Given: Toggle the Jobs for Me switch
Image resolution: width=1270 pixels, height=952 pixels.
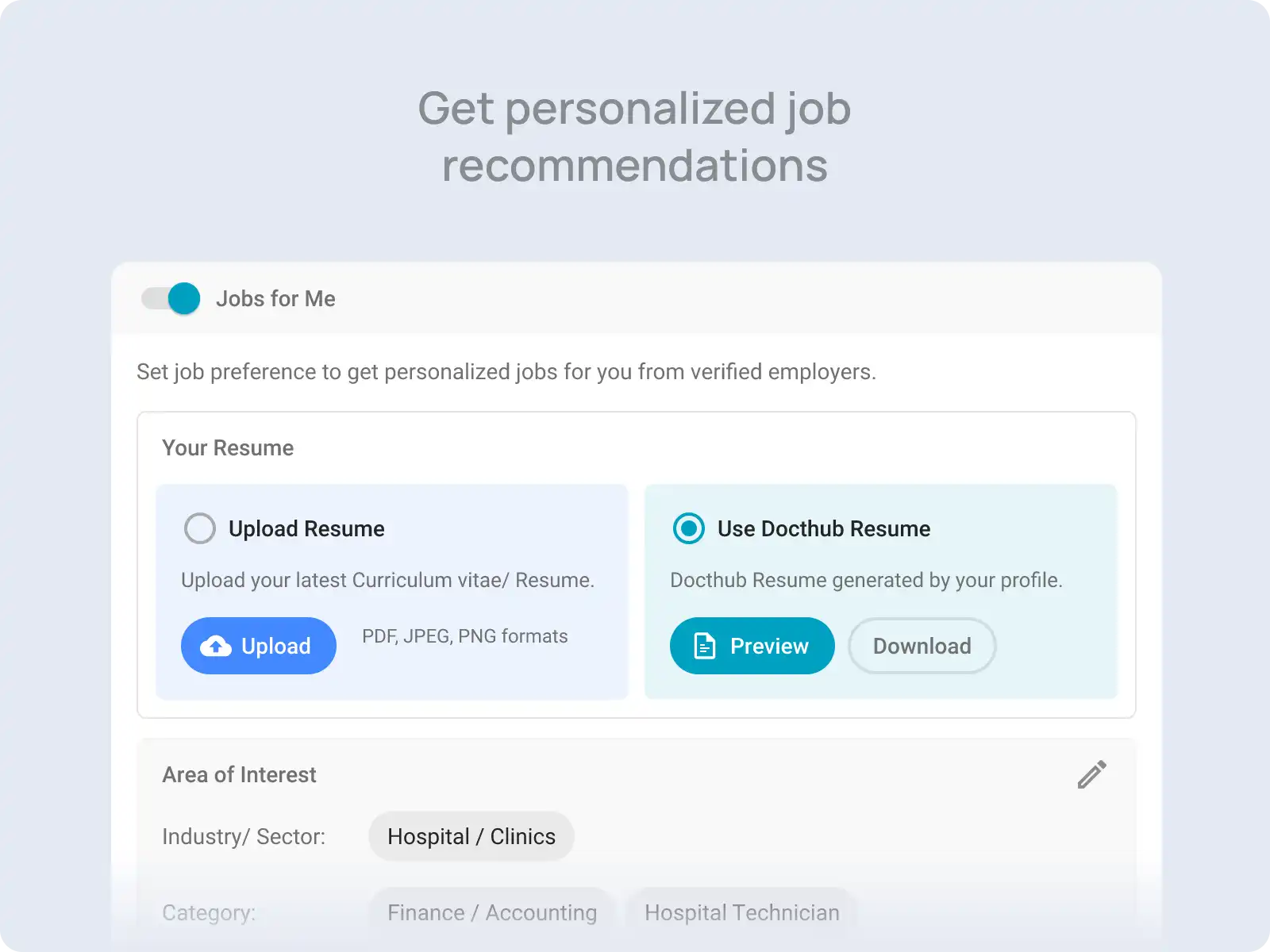Looking at the screenshot, I should tap(171, 298).
